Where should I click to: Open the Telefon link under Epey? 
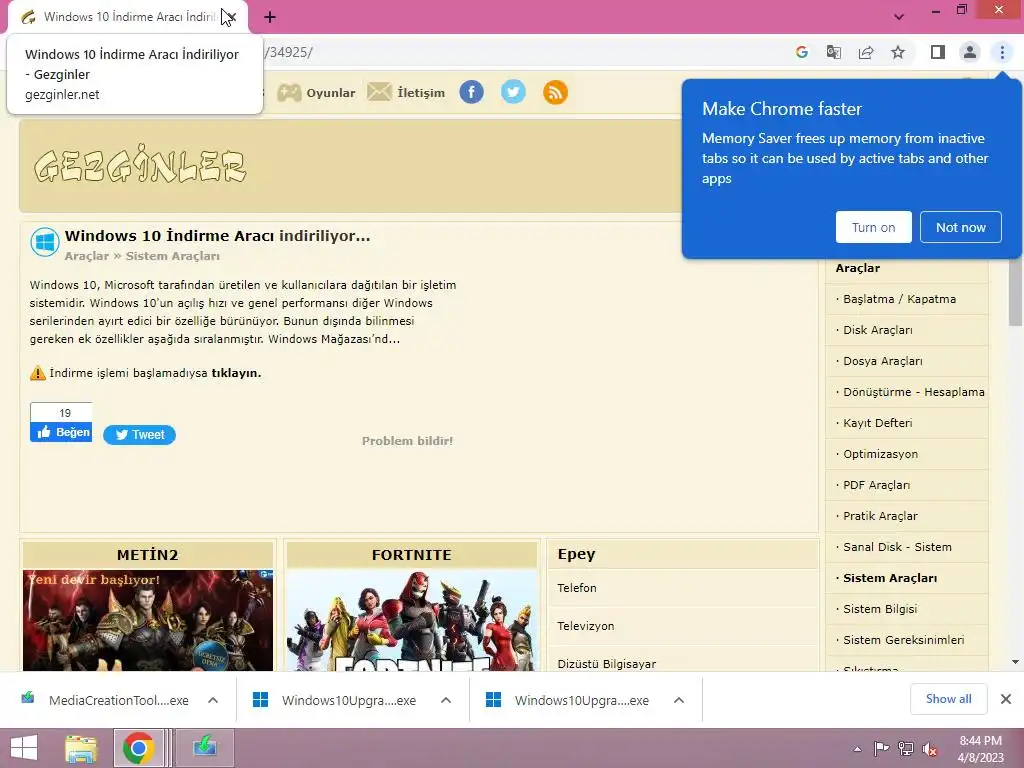(x=577, y=588)
